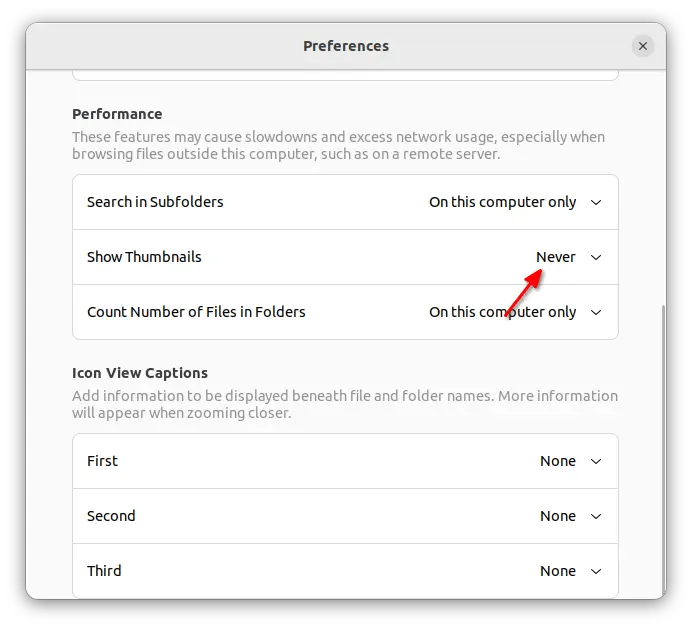Click the Show Thumbnails label
692x628 pixels.
(x=144, y=257)
